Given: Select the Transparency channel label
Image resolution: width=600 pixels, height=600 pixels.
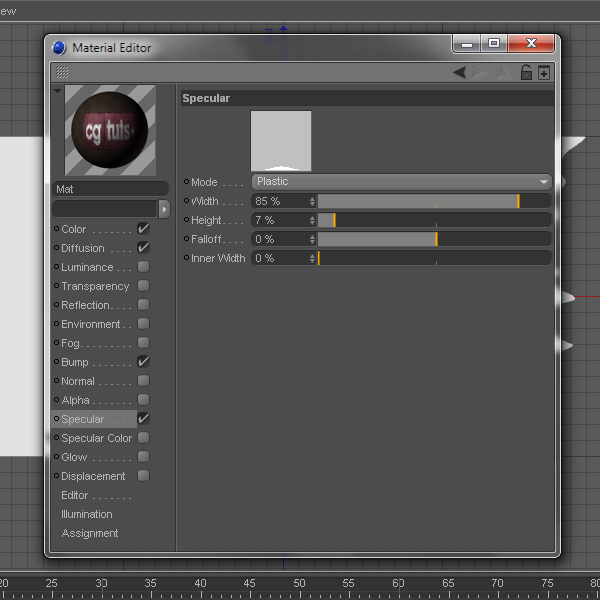Looking at the screenshot, I should (95, 286).
